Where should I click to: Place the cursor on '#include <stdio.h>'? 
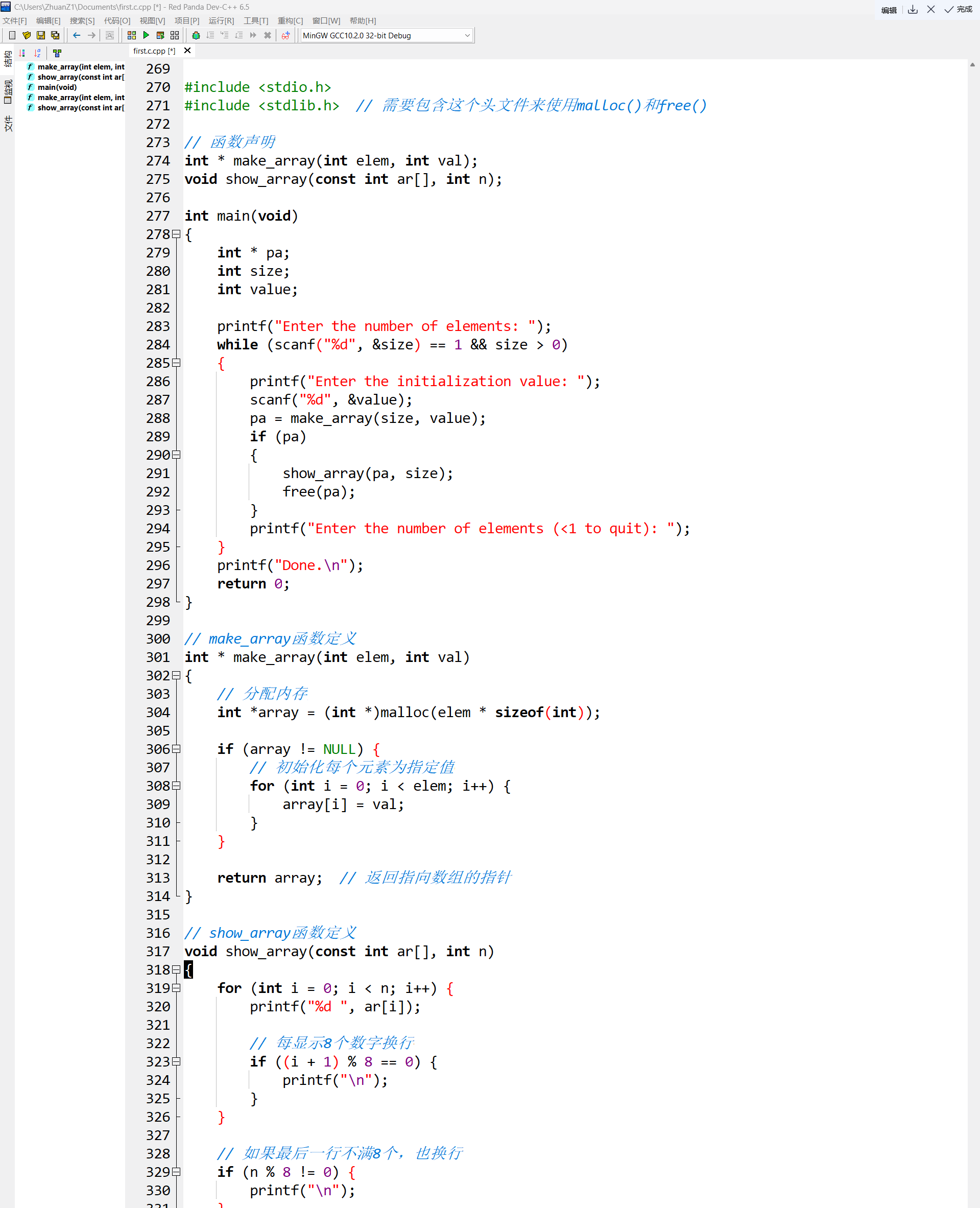pyautogui.click(x=257, y=87)
